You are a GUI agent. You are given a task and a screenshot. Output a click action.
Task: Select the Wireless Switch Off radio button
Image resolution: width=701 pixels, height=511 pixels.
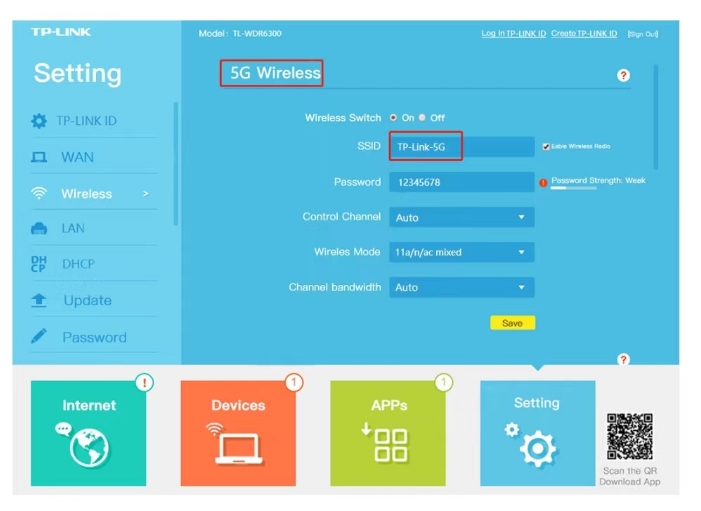click(x=422, y=118)
